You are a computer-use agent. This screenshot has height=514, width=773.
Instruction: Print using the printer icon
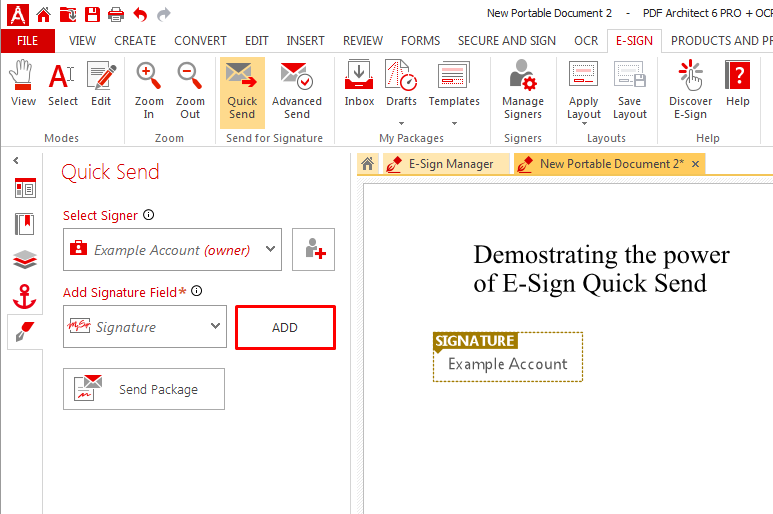pyautogui.click(x=116, y=15)
